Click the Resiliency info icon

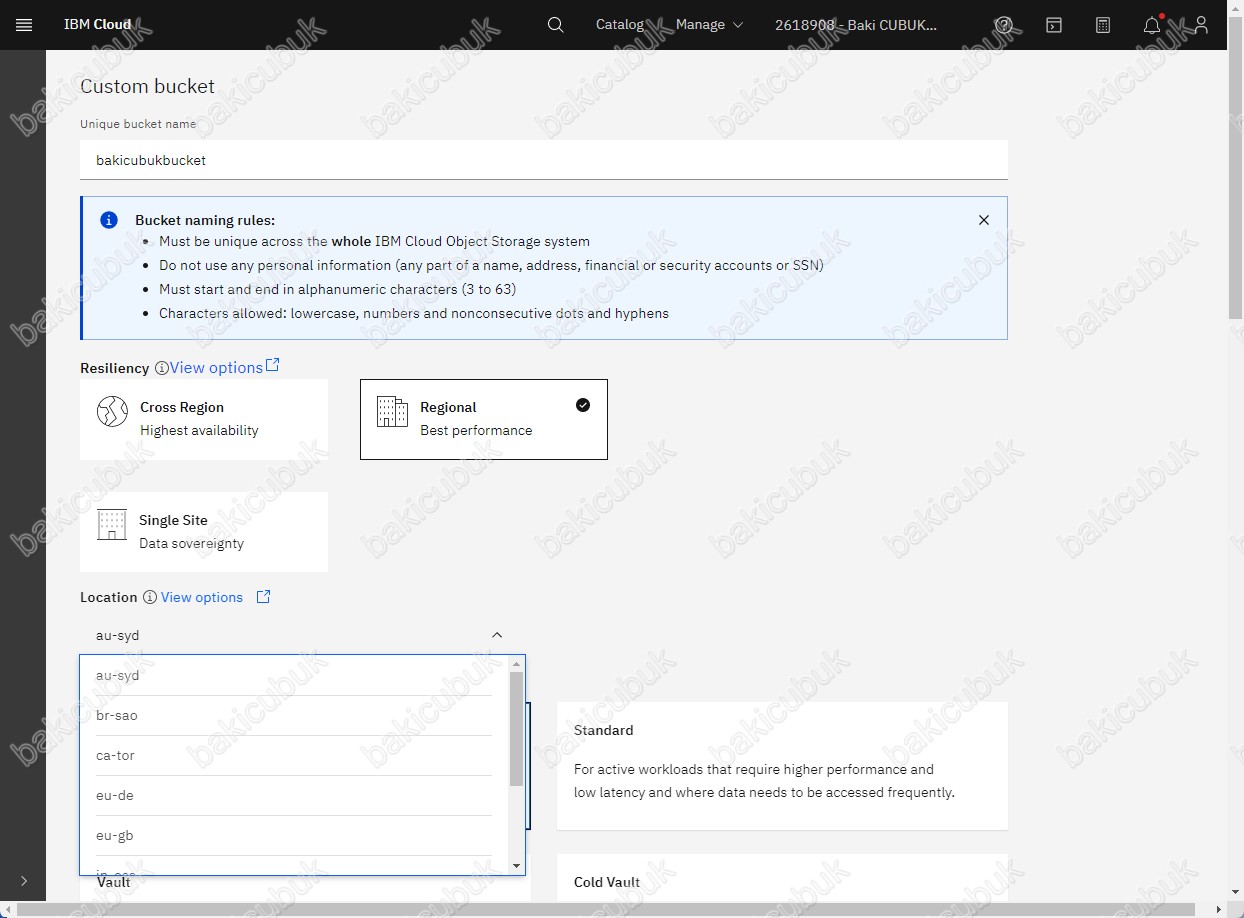[161, 368]
